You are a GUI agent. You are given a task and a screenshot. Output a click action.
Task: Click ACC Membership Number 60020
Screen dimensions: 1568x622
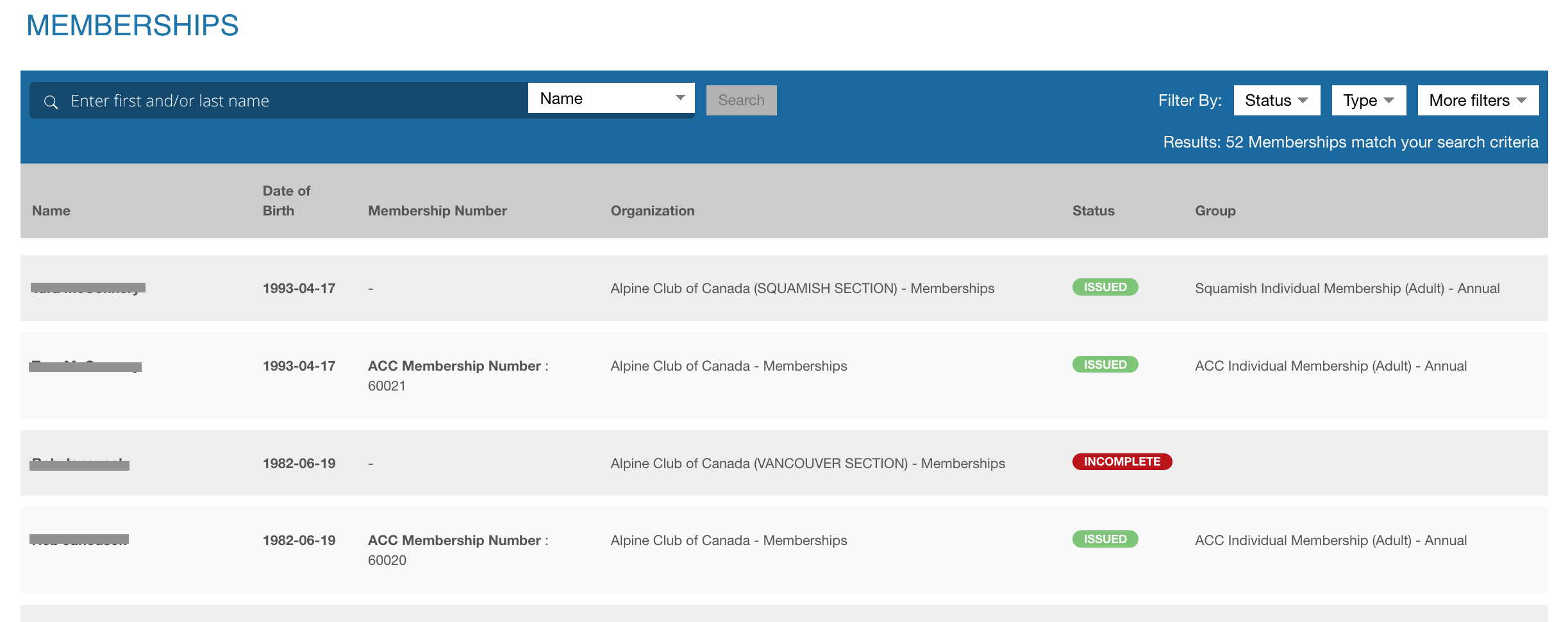458,550
